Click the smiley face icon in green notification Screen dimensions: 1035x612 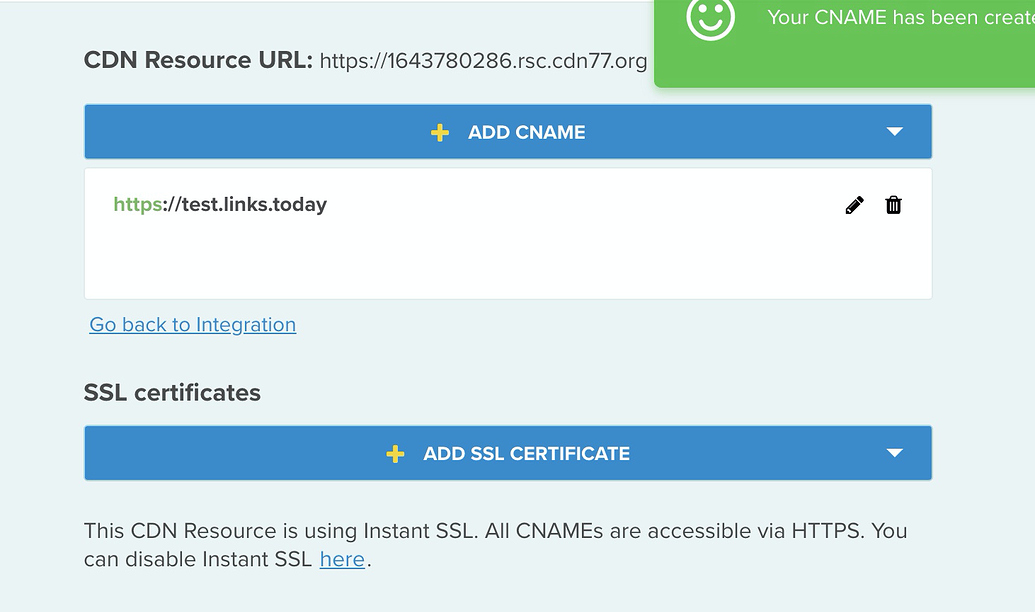pos(710,18)
